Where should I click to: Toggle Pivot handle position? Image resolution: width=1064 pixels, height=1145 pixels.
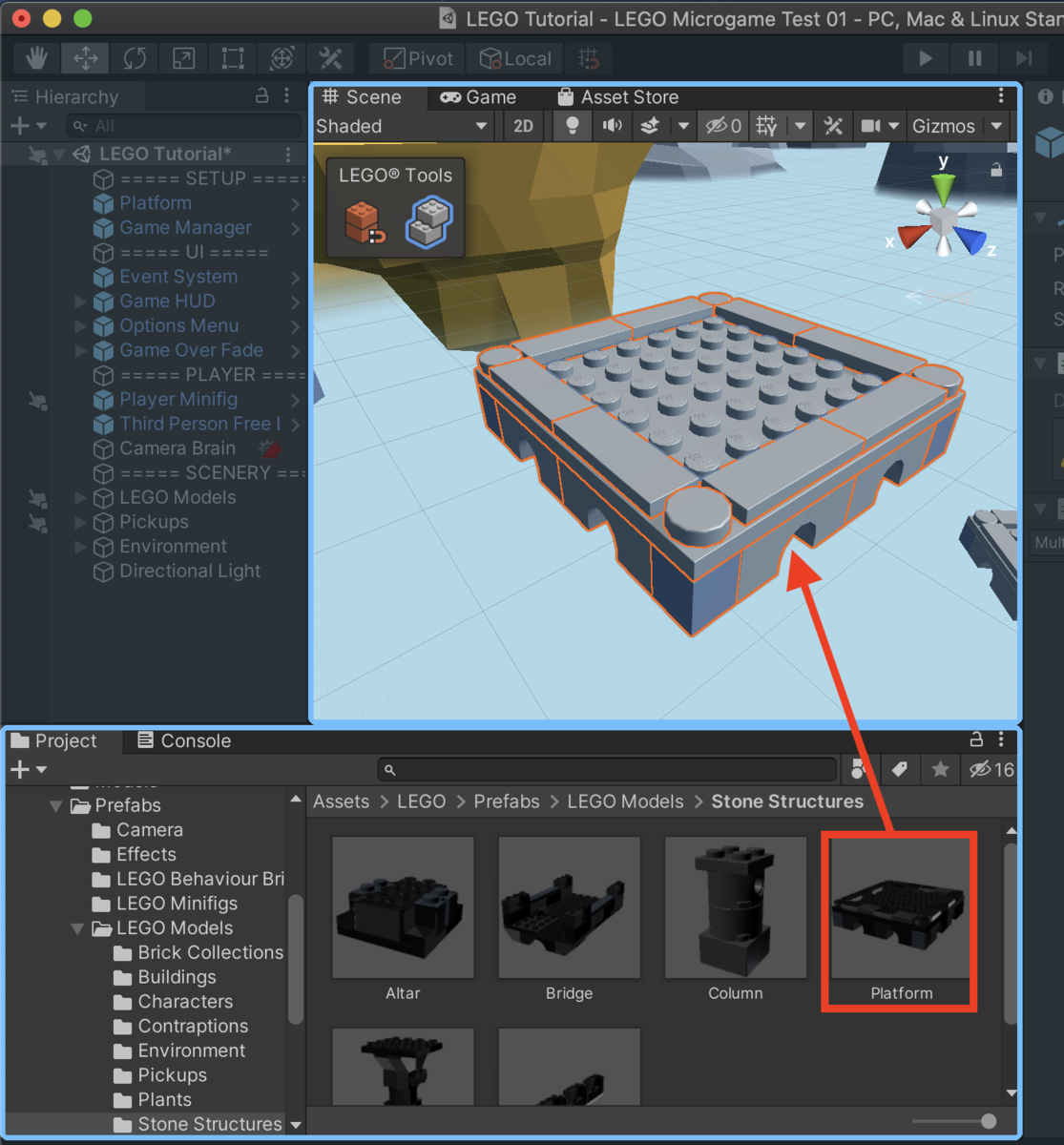coord(419,58)
